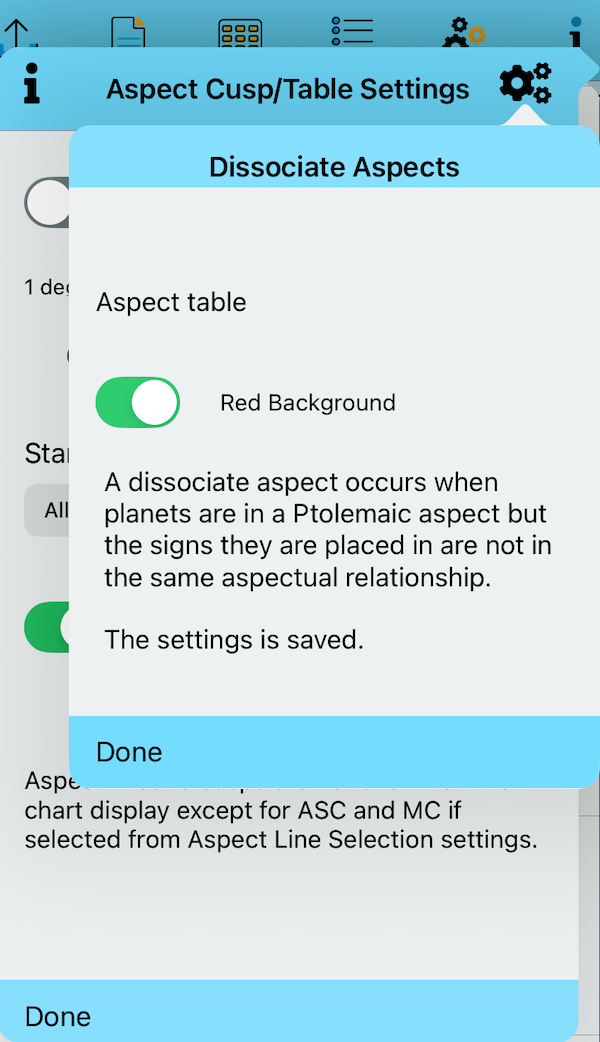Tap the Dissociate Aspects popup title
The image size is (600, 1042).
pos(334,167)
